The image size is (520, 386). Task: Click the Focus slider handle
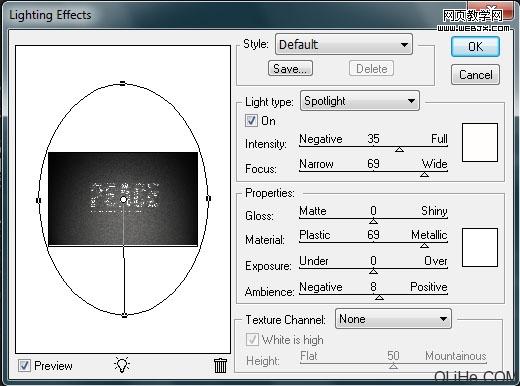(x=424, y=174)
